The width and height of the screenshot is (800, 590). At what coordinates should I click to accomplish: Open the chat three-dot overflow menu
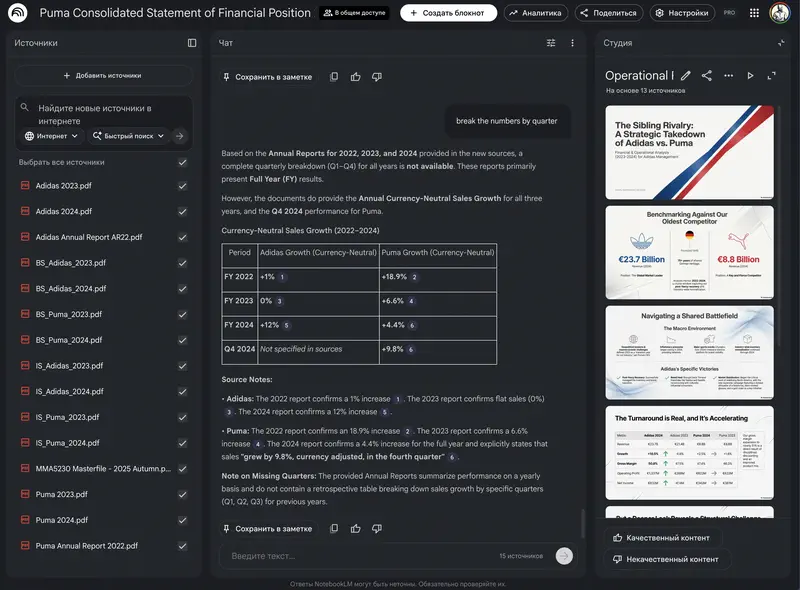coord(572,43)
